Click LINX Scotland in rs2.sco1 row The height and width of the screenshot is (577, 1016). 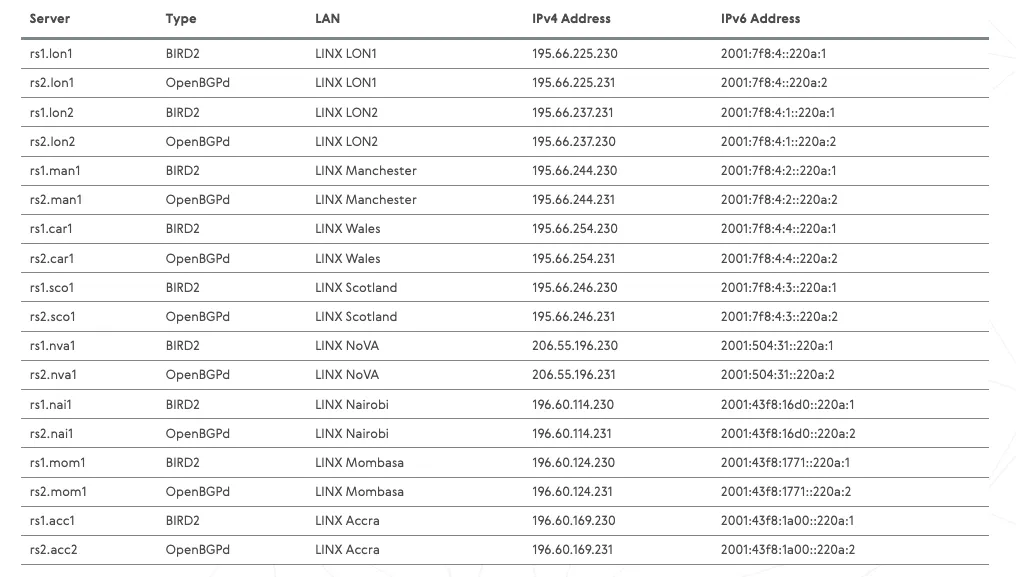pos(356,317)
